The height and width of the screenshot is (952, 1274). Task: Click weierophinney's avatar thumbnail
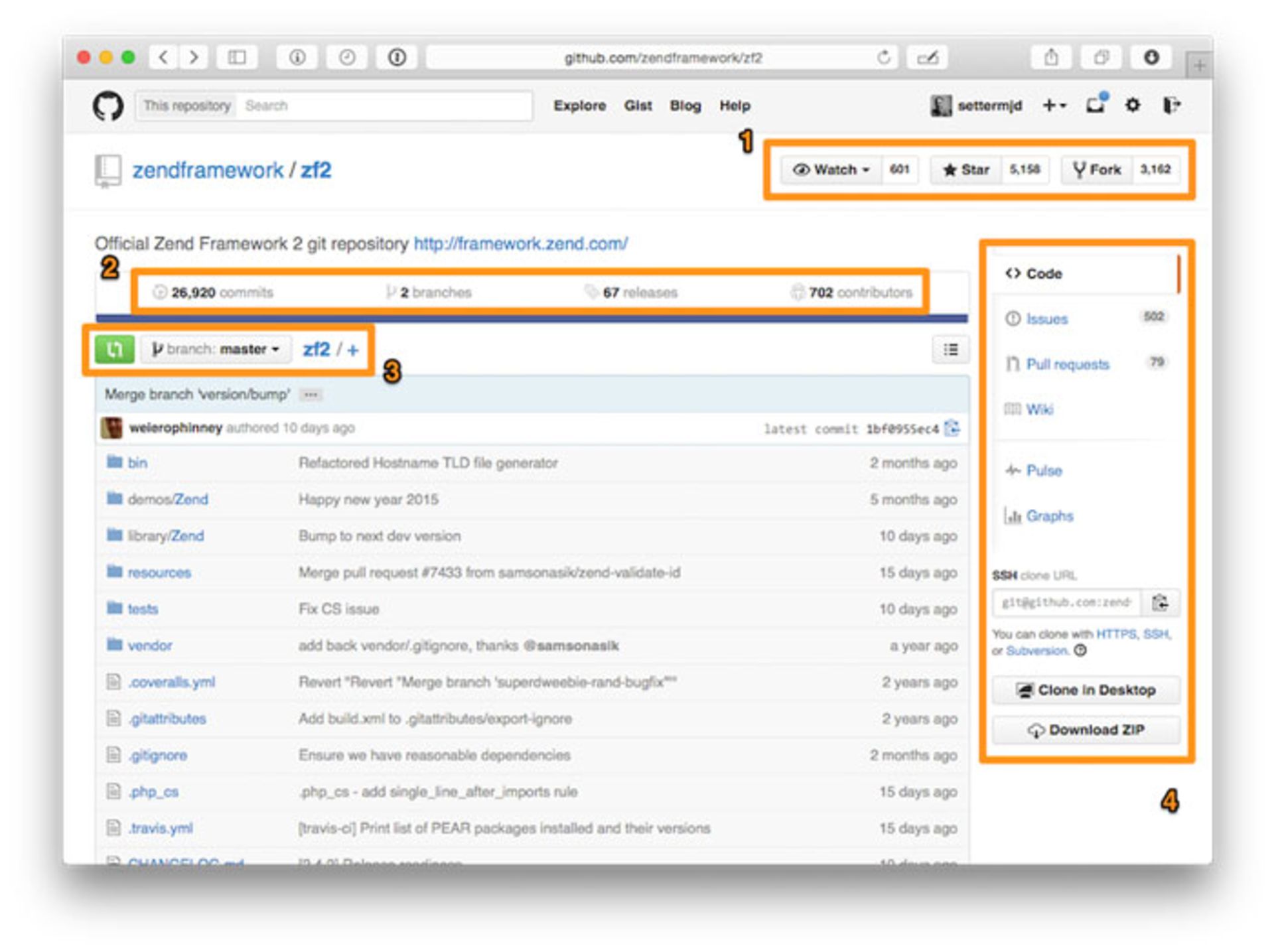(111, 428)
